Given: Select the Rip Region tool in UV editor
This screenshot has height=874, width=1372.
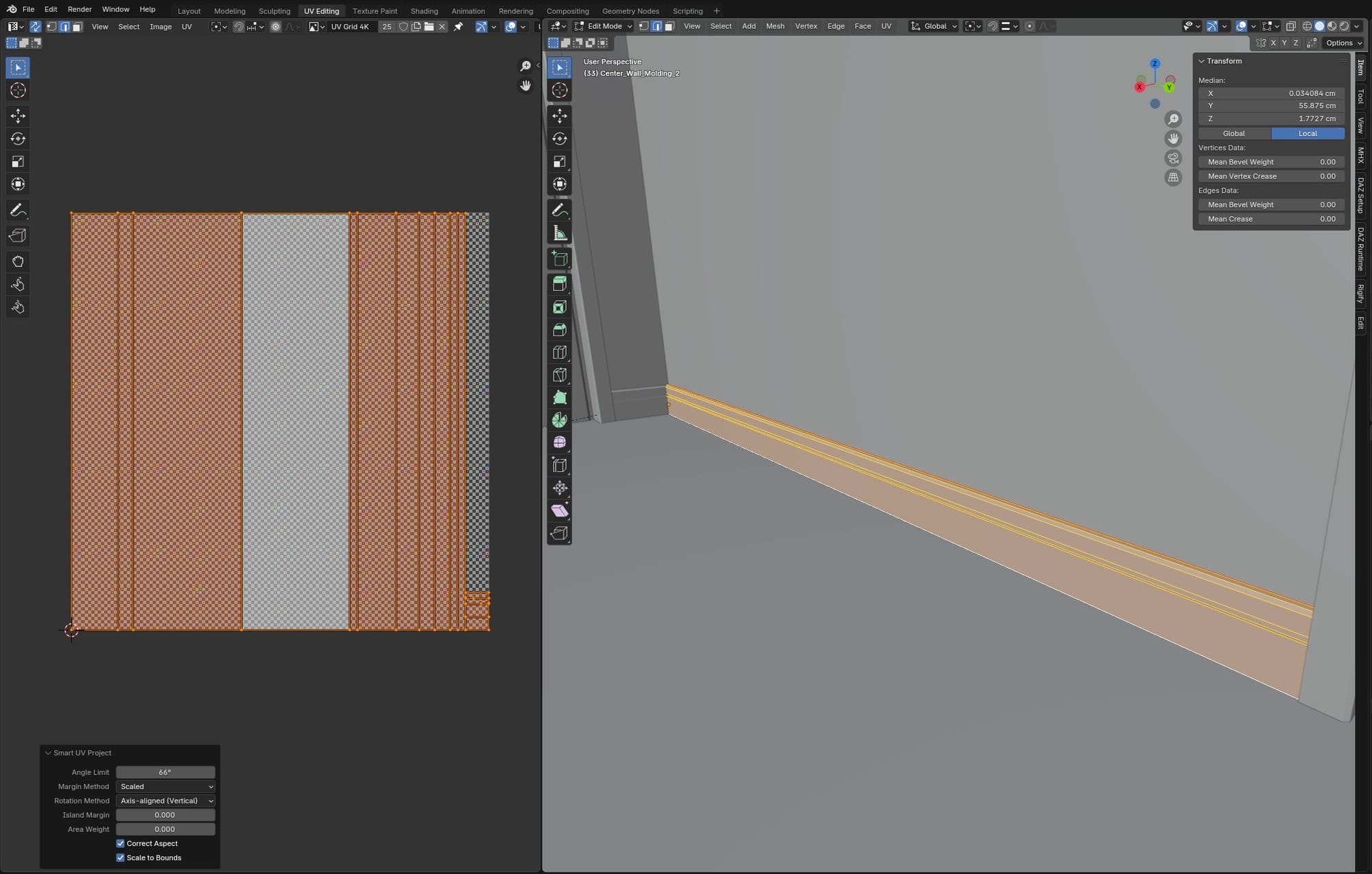Looking at the screenshot, I should coord(18,235).
